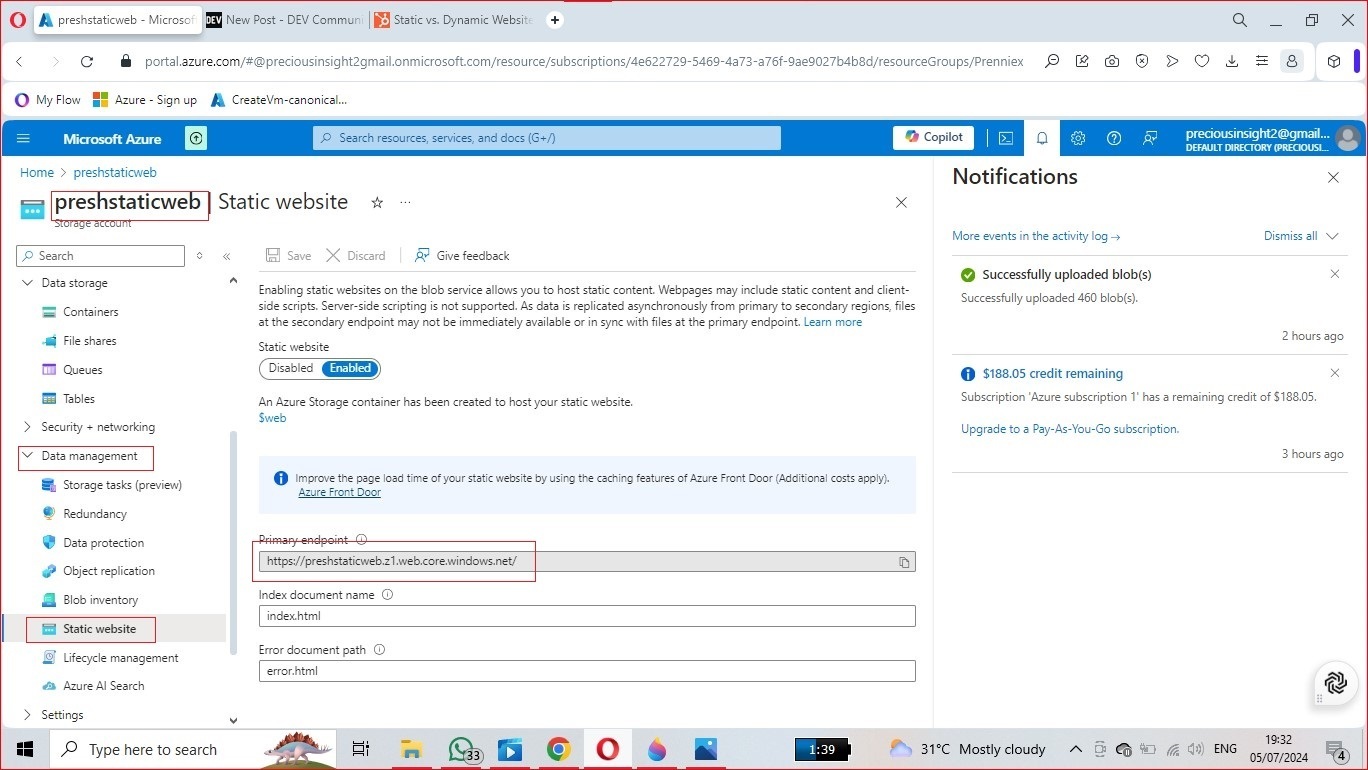The image size is (1368, 770).
Task: Open the portal settings gear
Action: [x=1078, y=139]
